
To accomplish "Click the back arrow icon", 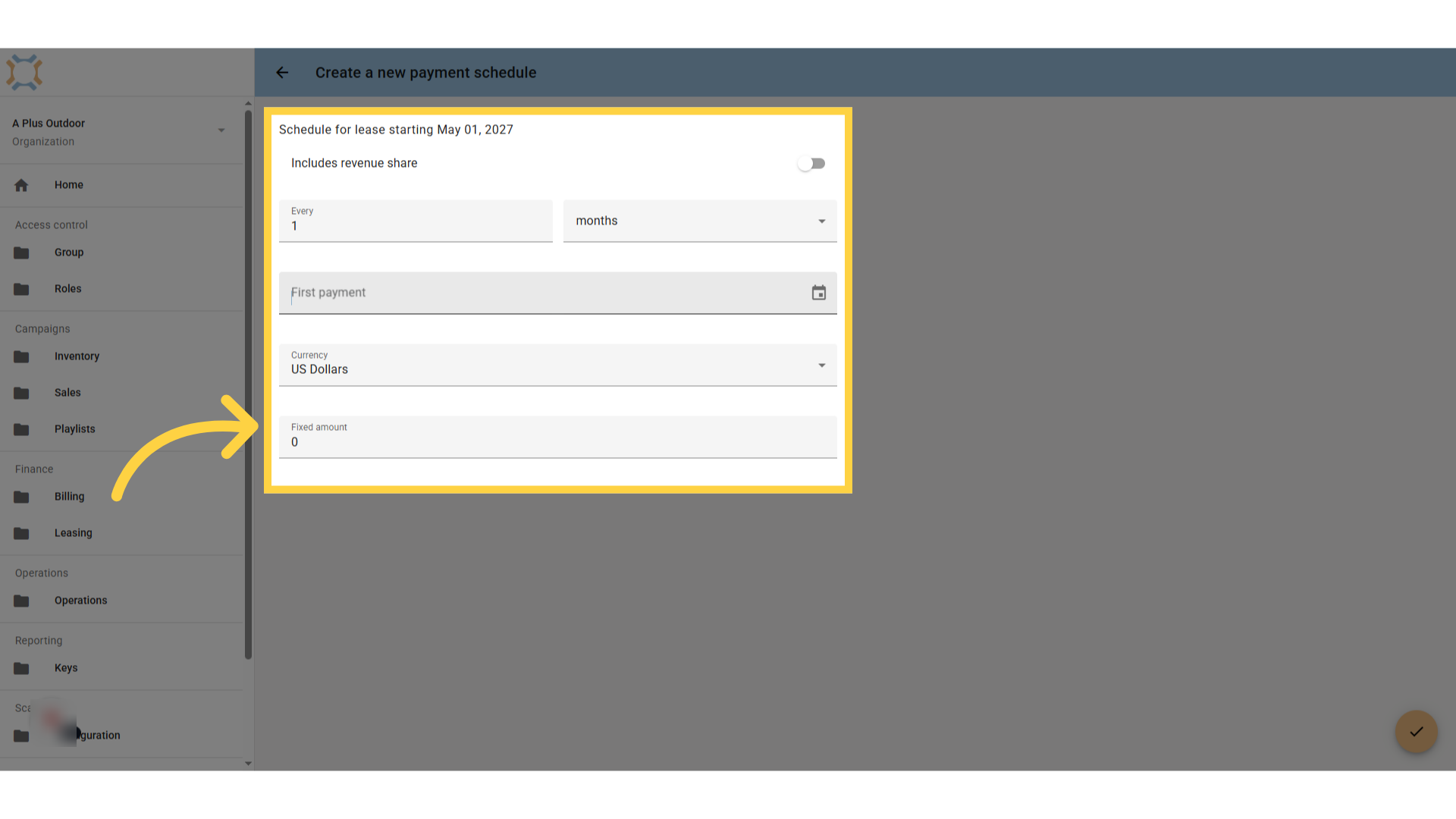I will click(x=282, y=73).
